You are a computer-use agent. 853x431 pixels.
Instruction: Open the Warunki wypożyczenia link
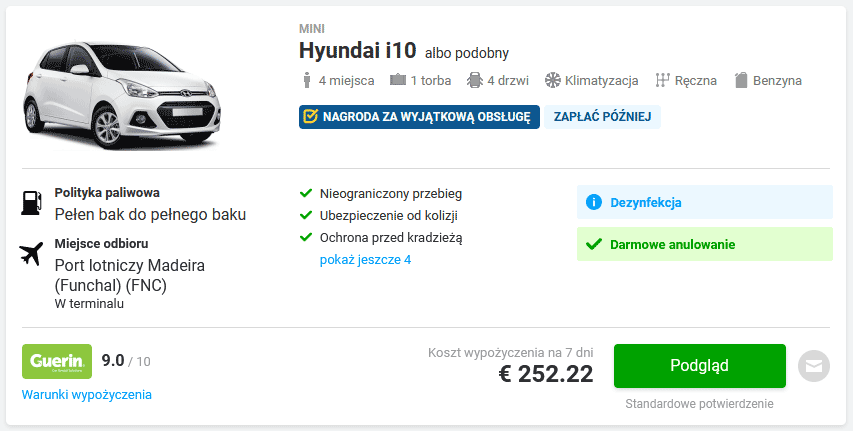pos(86,395)
